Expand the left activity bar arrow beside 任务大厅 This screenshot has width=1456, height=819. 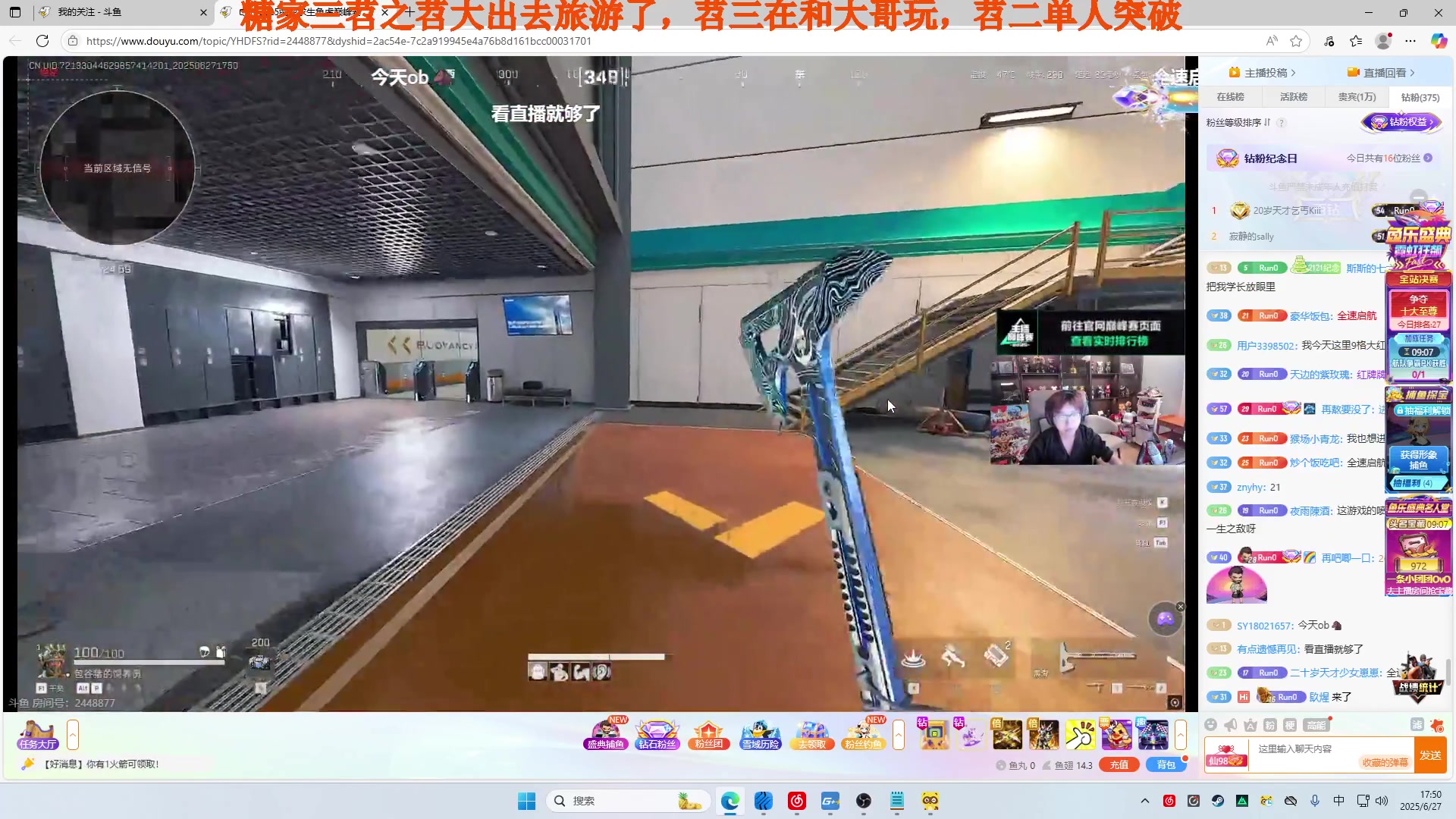click(73, 734)
